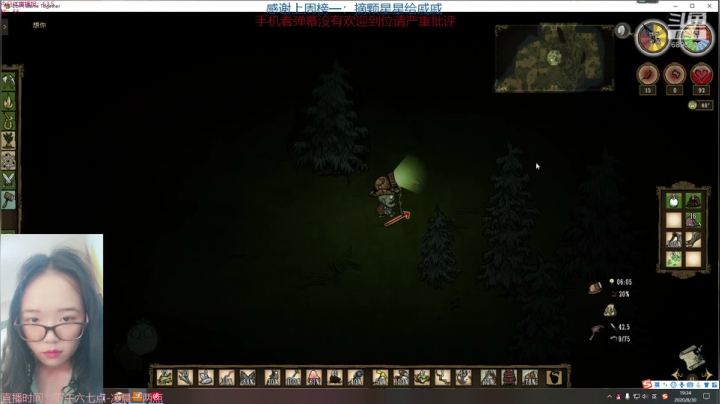The height and width of the screenshot is (404, 720).
Task: Select the 100% dark item in the backpack
Action: click(674, 240)
